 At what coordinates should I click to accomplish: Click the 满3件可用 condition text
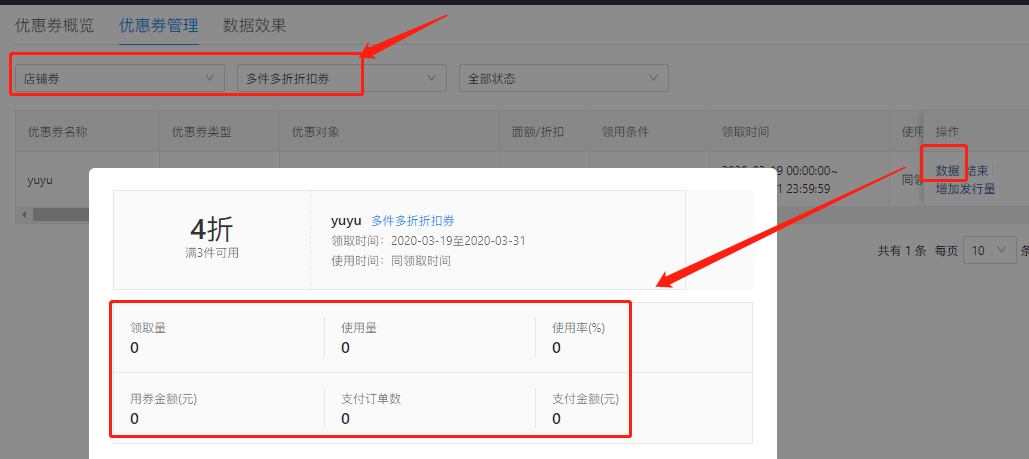click(211, 253)
